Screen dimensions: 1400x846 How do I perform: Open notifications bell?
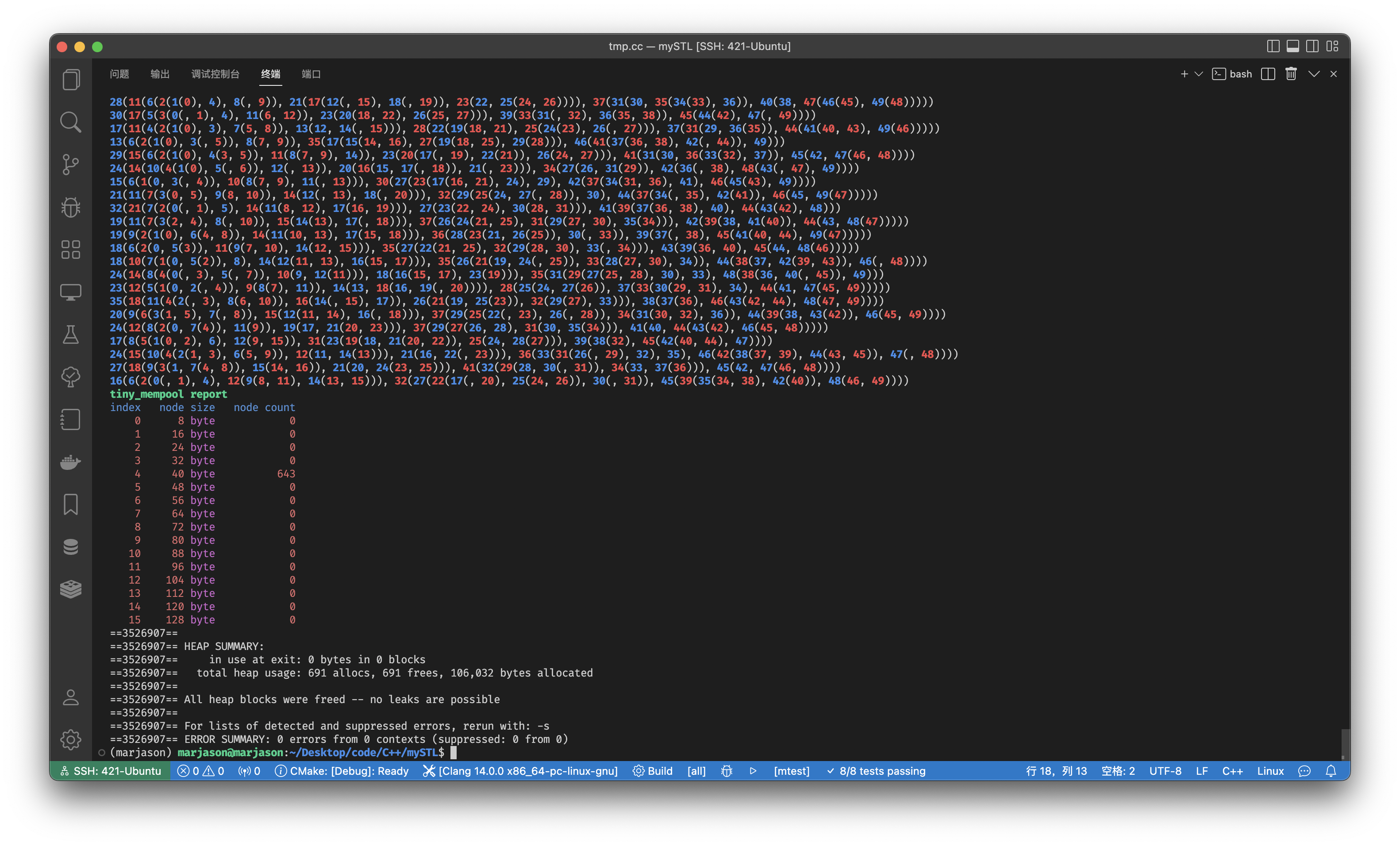point(1331,771)
